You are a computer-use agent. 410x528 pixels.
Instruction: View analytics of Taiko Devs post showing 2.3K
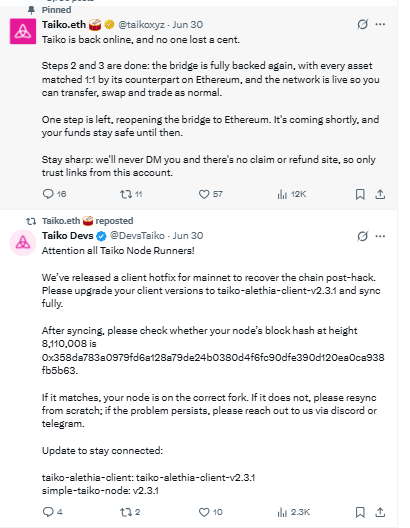click(x=293, y=512)
